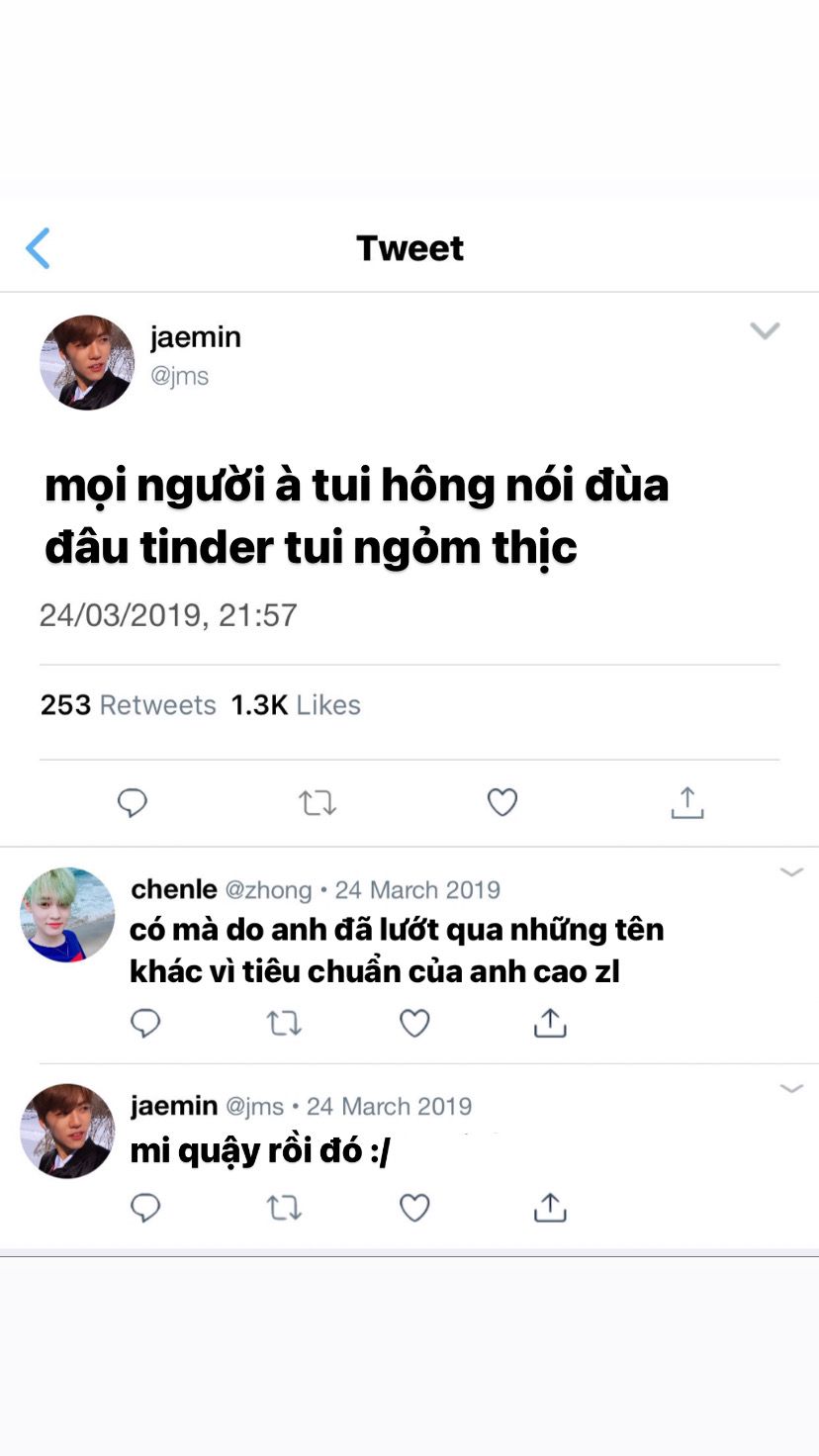View the 253 Retweets list
The width and height of the screenshot is (819, 1456).
coord(129,705)
